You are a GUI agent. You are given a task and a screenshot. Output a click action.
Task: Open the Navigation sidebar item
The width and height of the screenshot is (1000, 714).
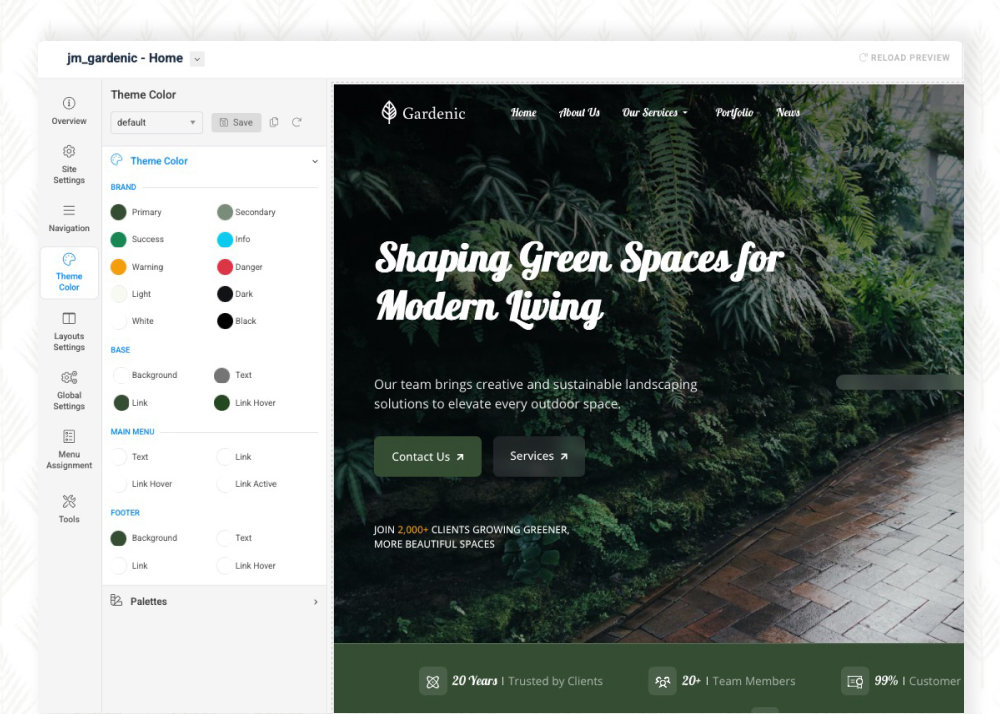coord(69,218)
